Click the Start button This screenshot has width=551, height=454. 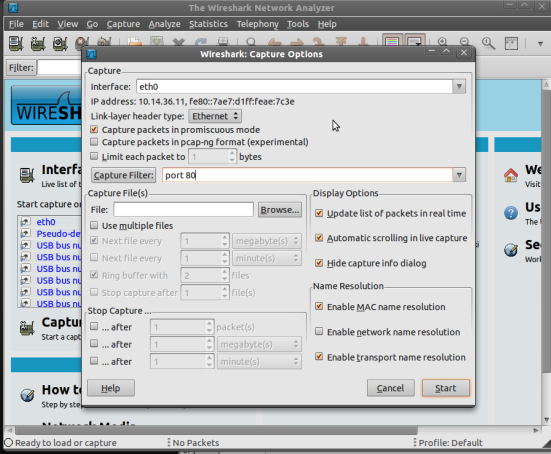tap(446, 388)
